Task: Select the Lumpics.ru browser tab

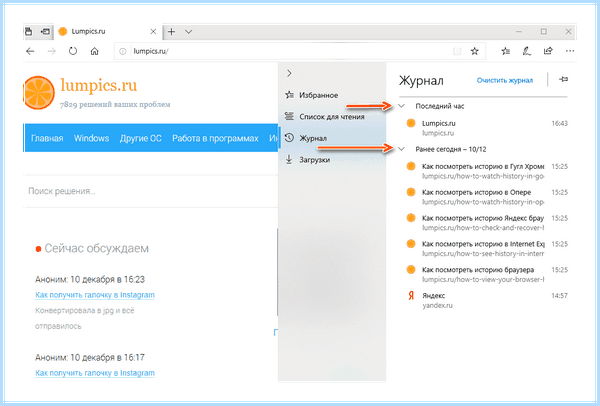Action: tap(108, 31)
